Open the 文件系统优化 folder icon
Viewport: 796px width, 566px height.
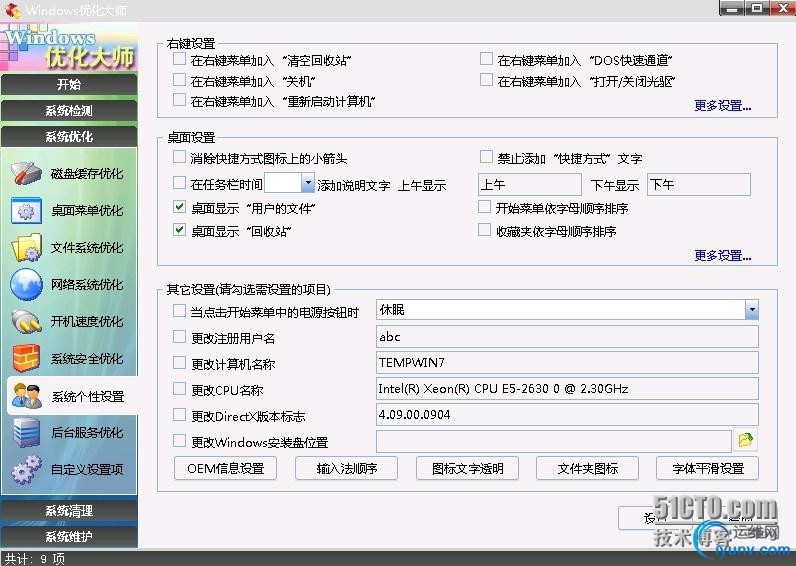click(26, 247)
